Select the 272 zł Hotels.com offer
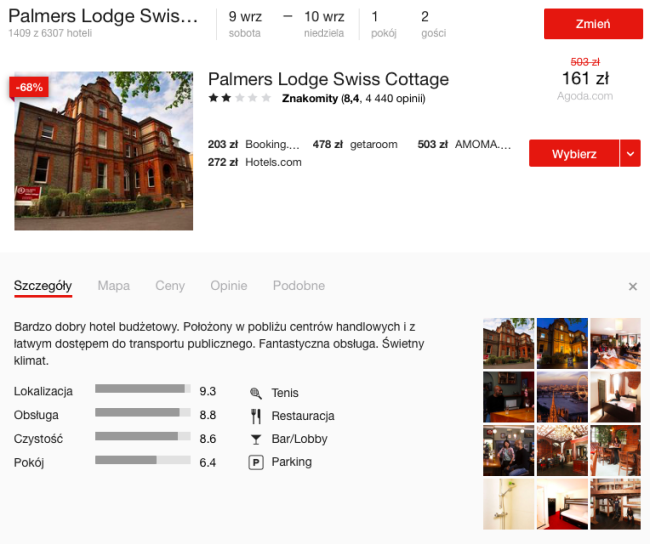The height and width of the screenshot is (544, 650). click(255, 162)
